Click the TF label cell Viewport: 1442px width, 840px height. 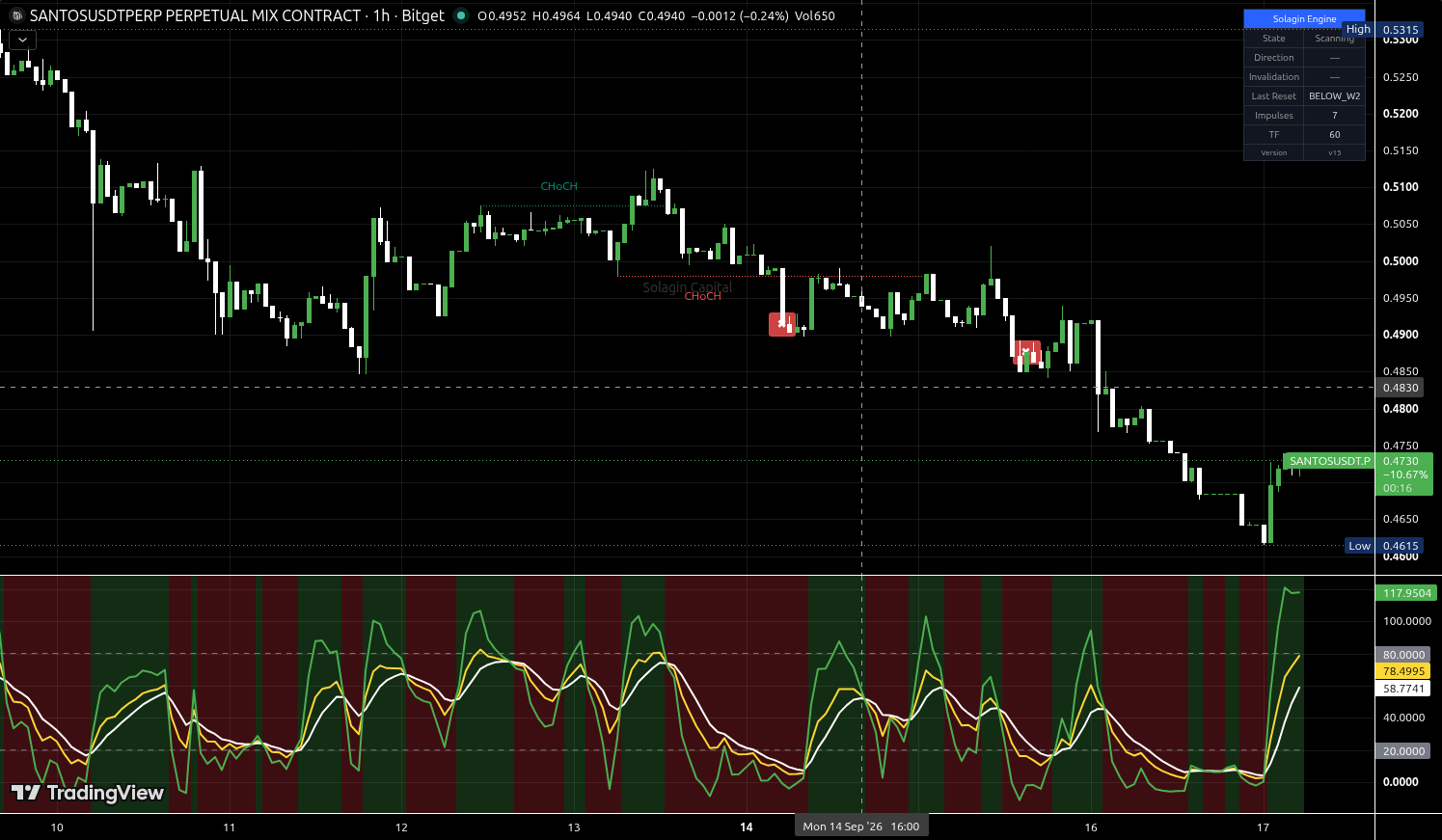pyautogui.click(x=1273, y=135)
